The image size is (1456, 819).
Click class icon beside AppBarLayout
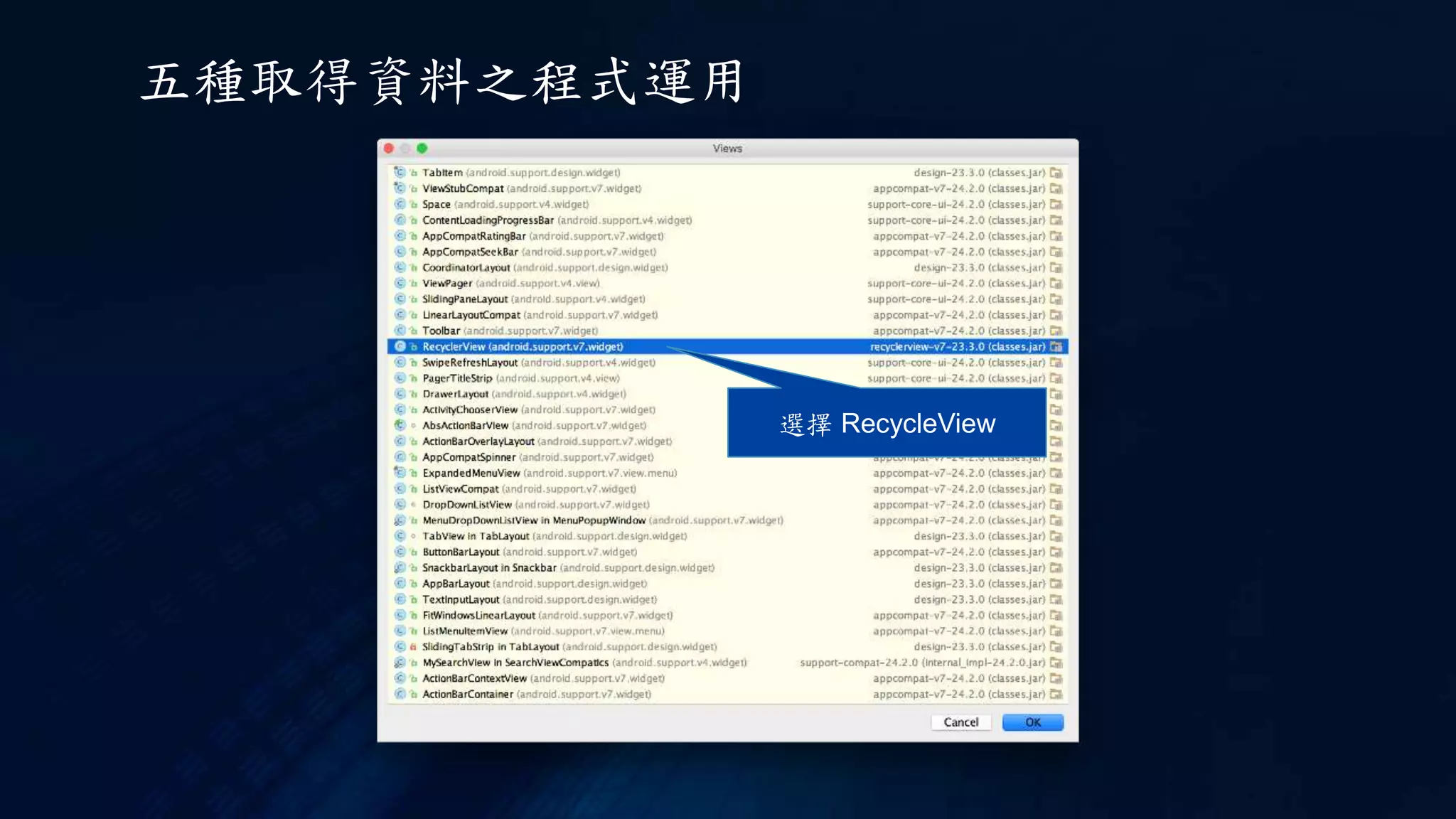pos(400,584)
